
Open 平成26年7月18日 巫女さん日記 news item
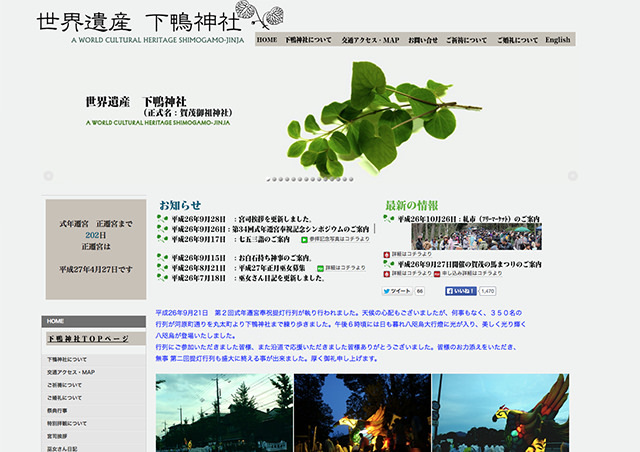tap(248, 278)
